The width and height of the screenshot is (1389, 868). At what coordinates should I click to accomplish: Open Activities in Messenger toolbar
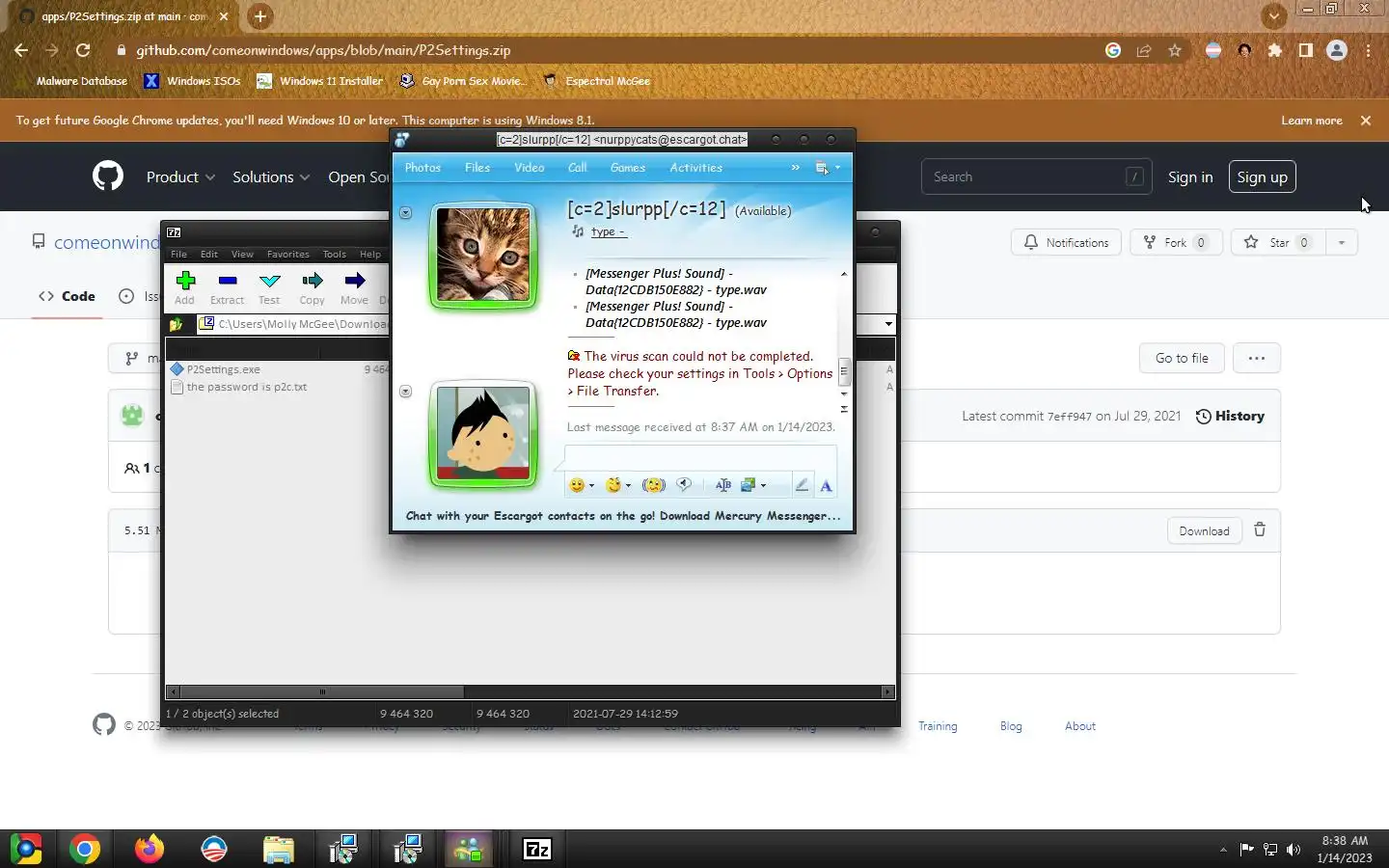(x=696, y=168)
